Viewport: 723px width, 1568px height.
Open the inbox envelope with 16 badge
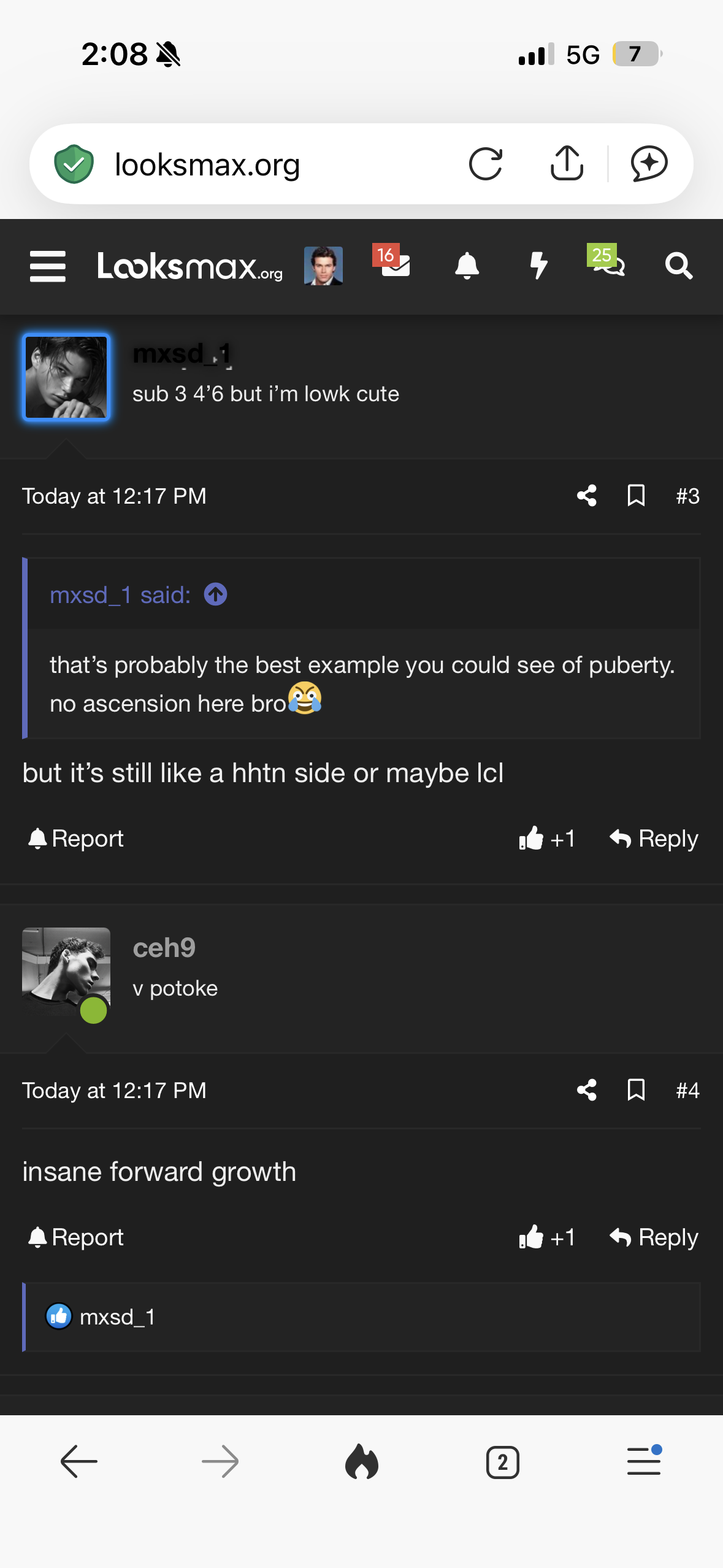tap(392, 262)
